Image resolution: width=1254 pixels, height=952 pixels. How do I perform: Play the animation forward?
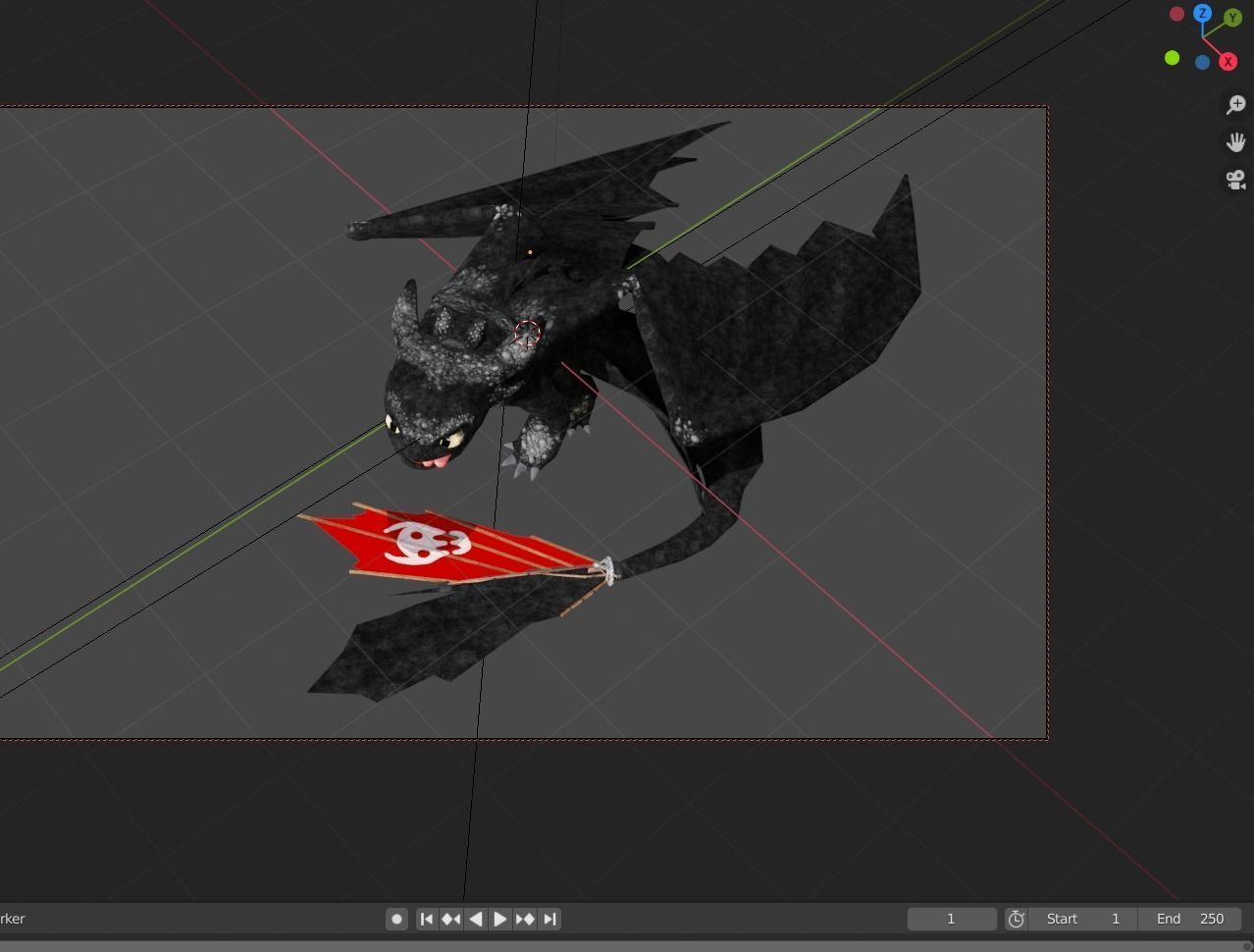tap(500, 919)
